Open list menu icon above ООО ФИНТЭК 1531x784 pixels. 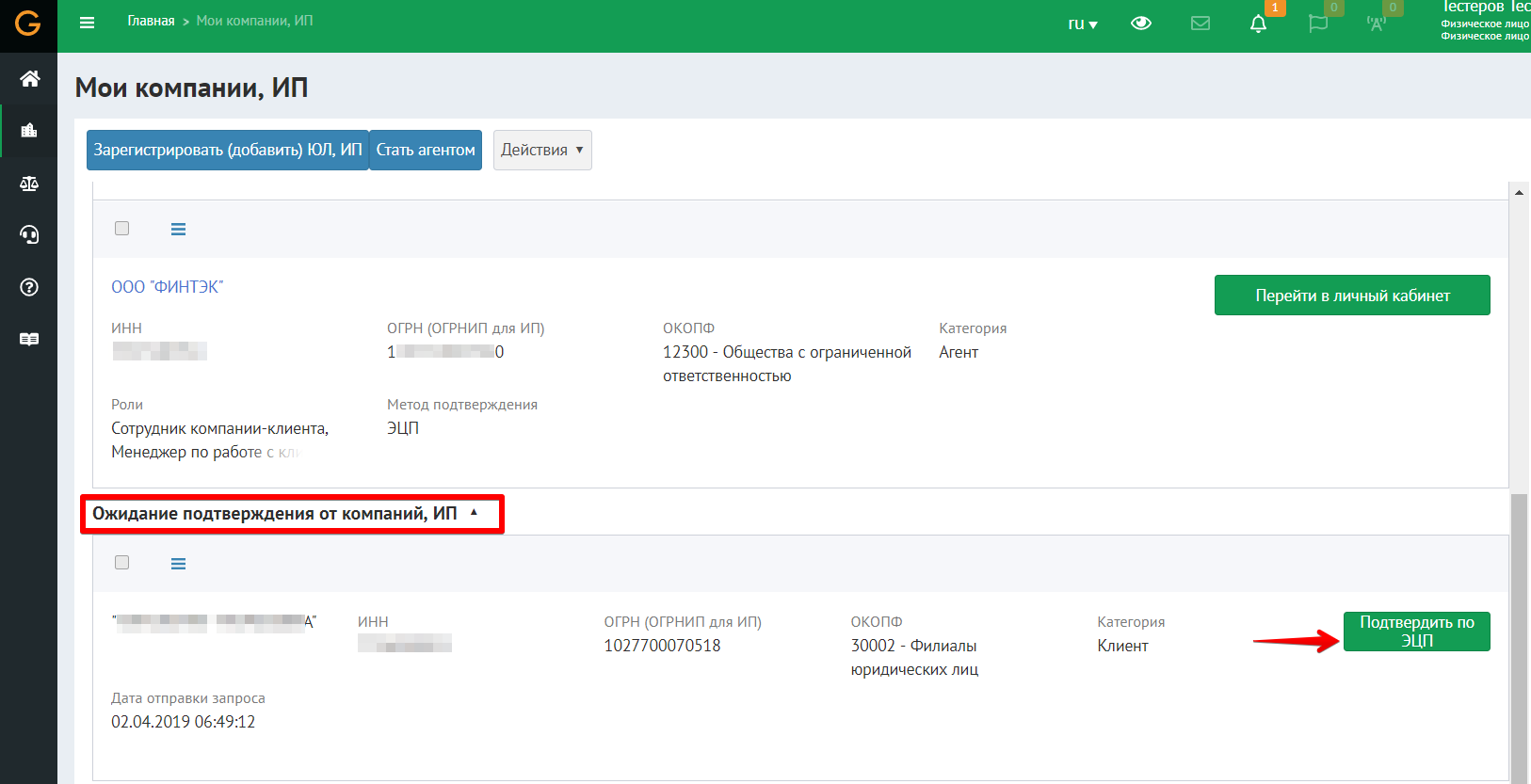178,229
